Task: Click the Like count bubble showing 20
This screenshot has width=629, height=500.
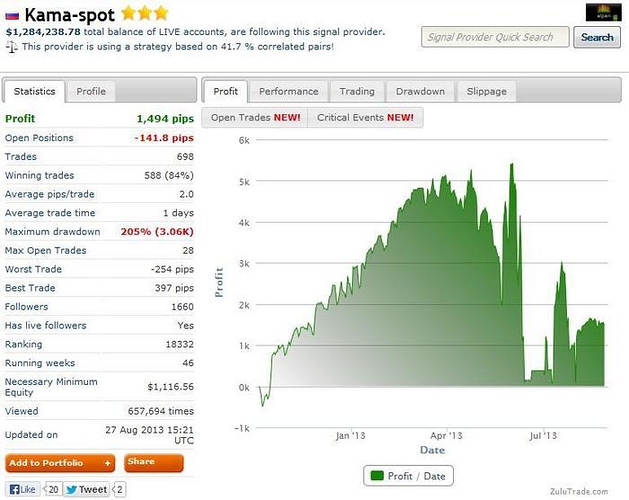Action: click(52, 489)
